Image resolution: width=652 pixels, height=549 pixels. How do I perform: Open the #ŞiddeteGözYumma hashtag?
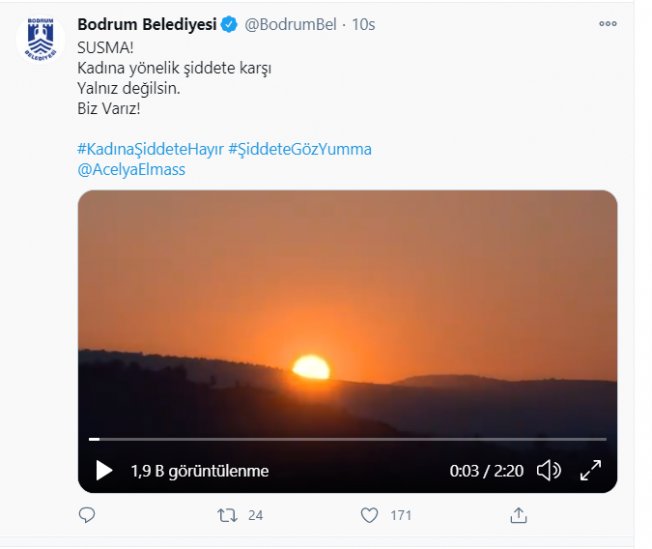(300, 149)
